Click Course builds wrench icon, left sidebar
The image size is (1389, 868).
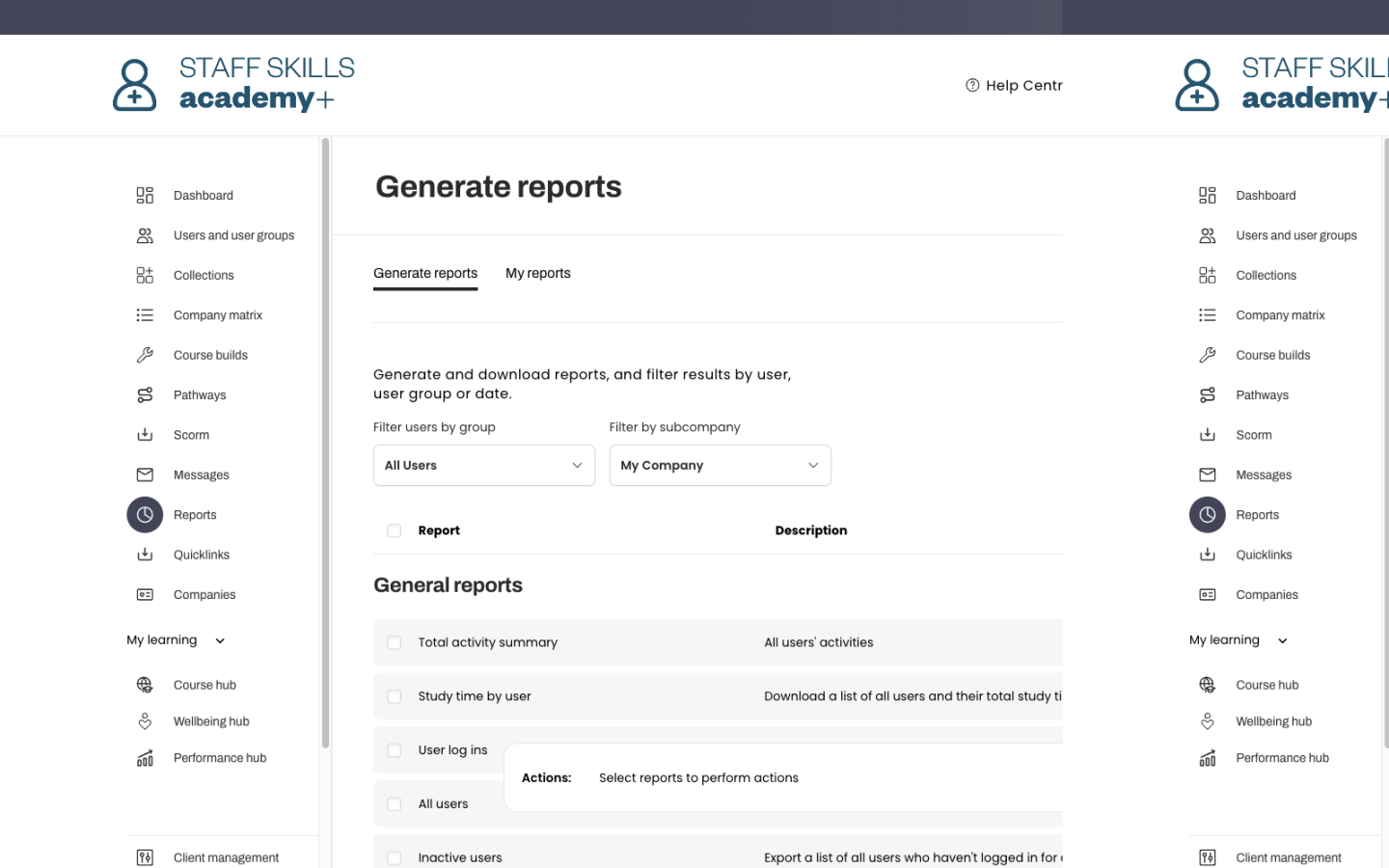coord(145,355)
